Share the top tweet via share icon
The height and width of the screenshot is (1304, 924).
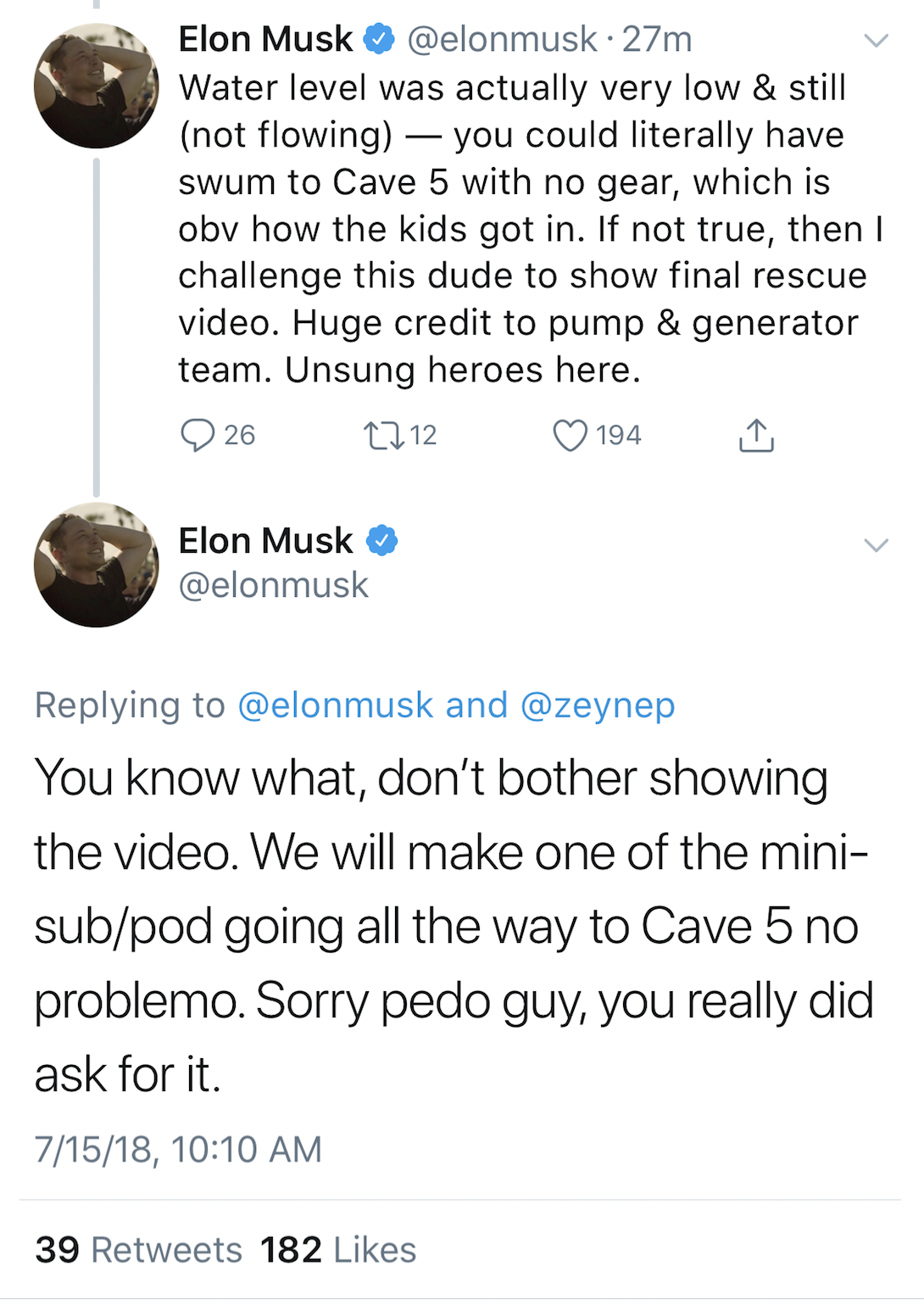756,435
